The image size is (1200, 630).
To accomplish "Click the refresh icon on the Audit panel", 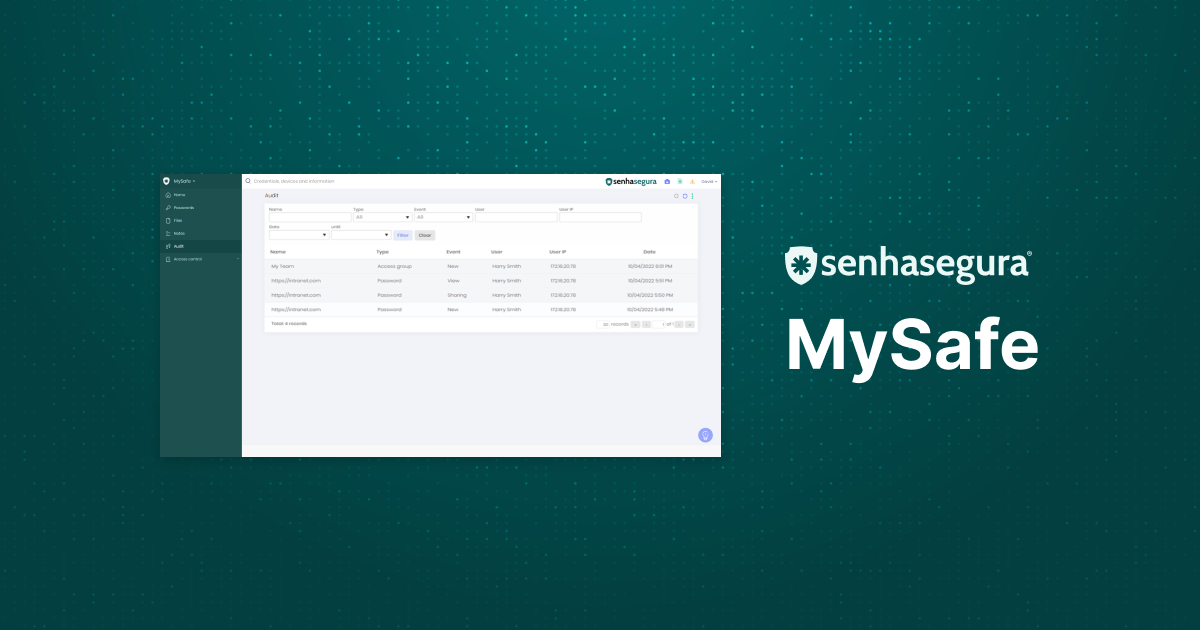I will [x=685, y=196].
